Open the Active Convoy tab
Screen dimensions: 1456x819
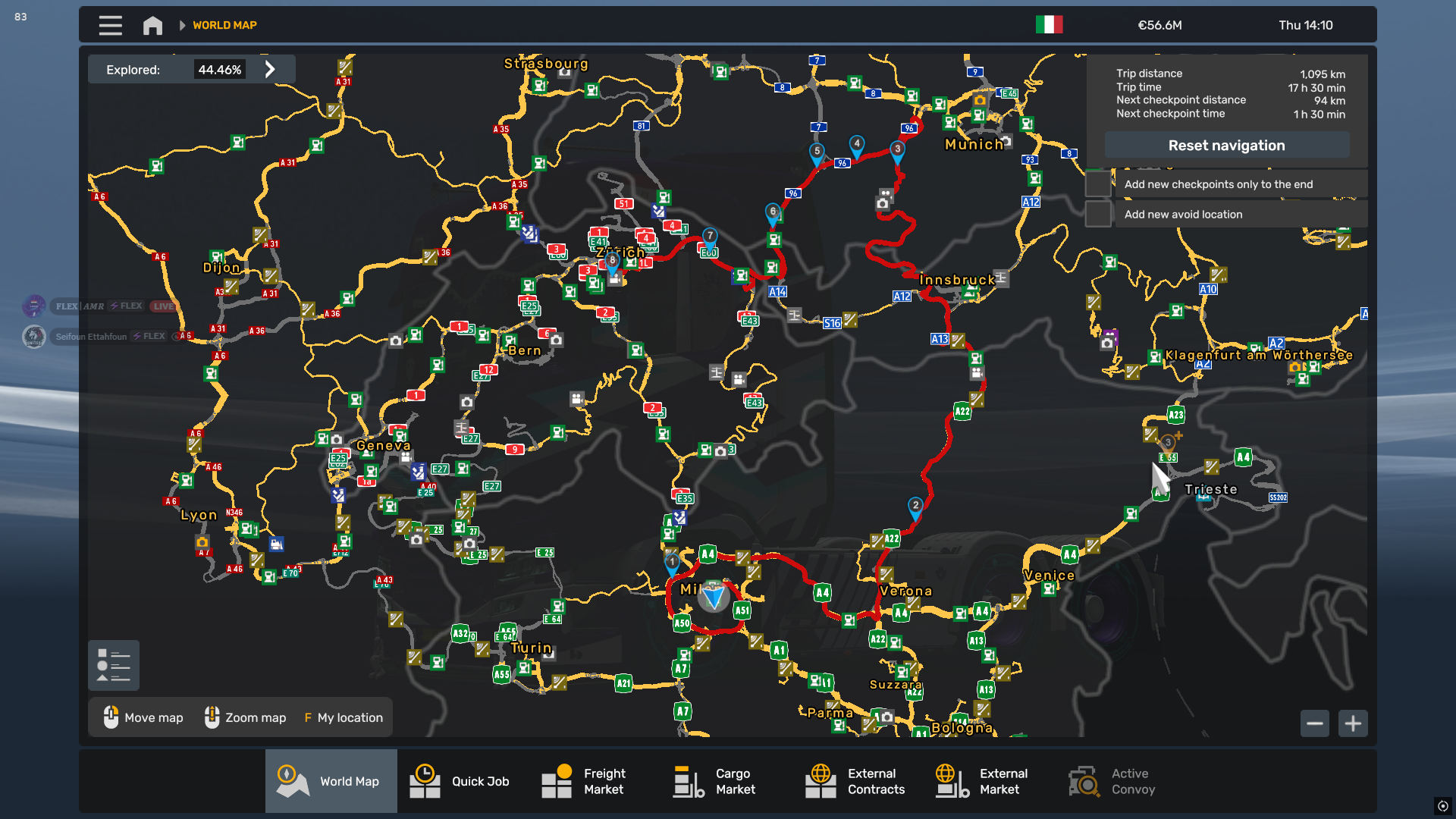[x=1122, y=781]
